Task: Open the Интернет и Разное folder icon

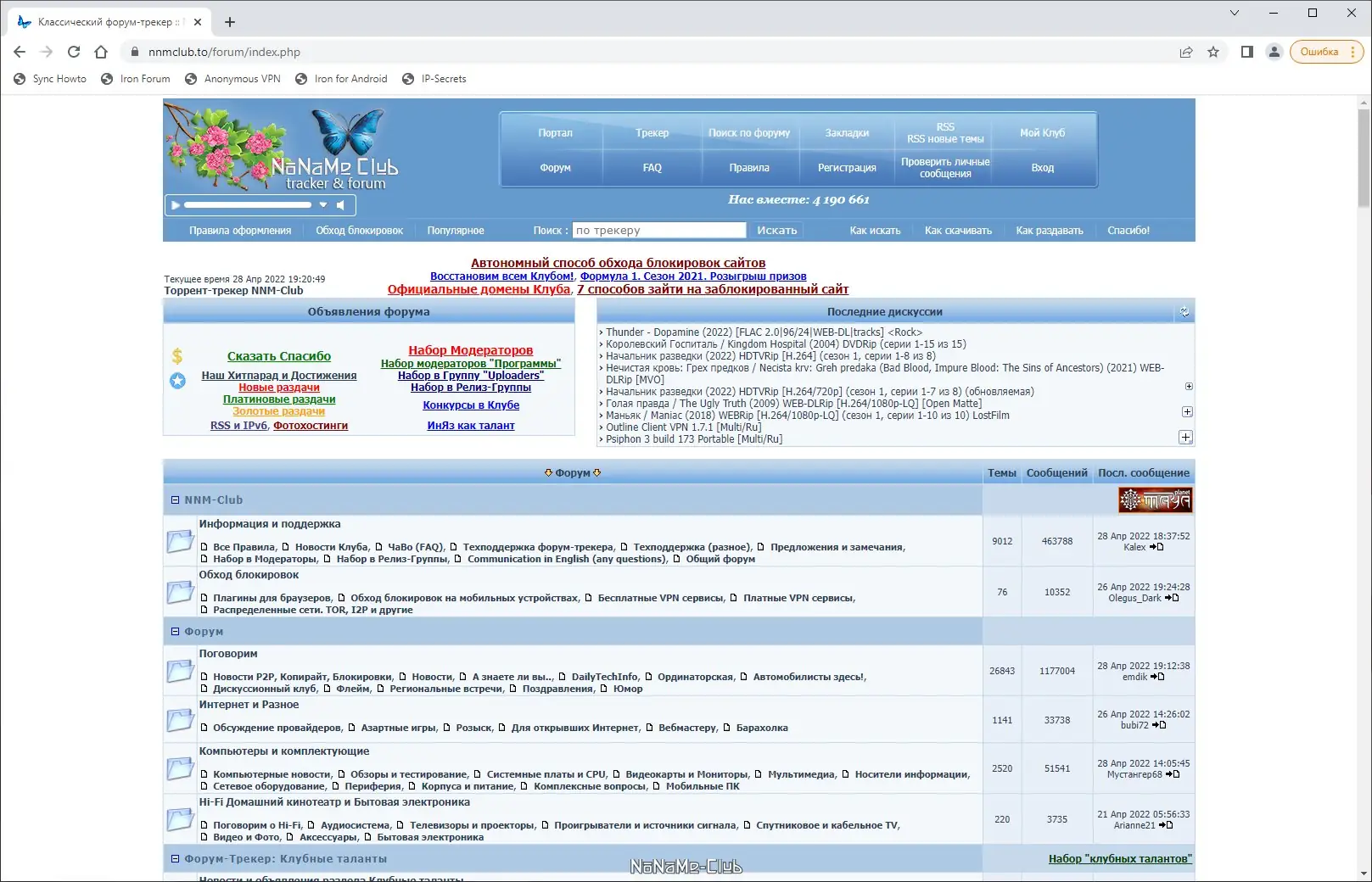Action: click(x=180, y=720)
